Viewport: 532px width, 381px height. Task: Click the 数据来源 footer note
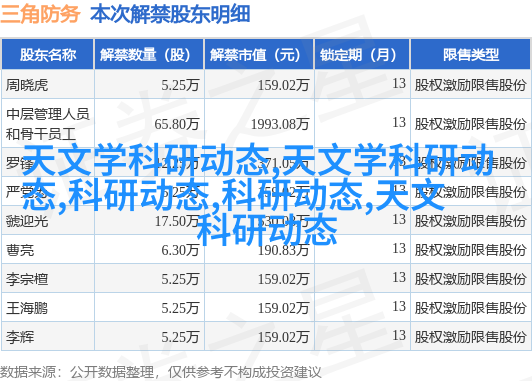coord(160,372)
